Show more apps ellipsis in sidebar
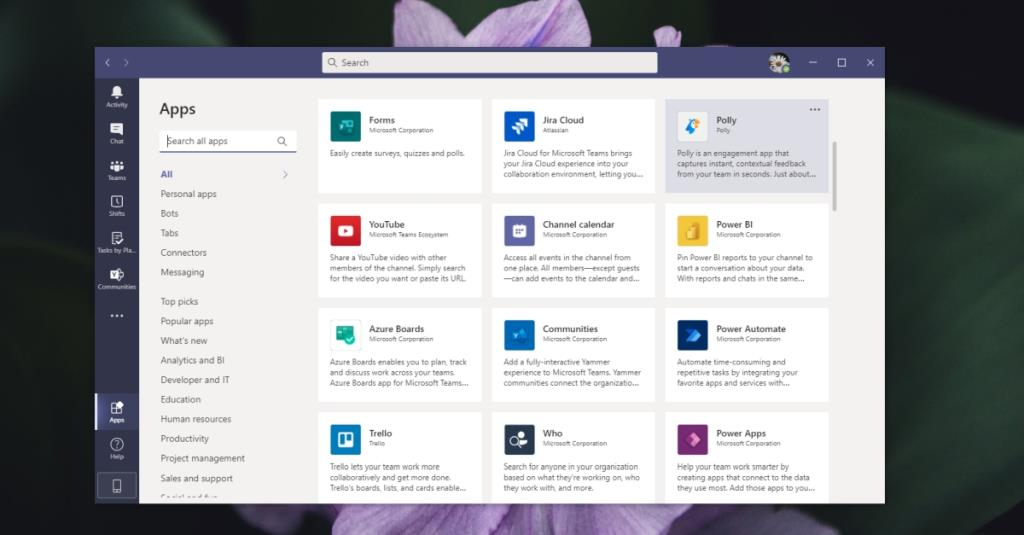The height and width of the screenshot is (535, 1024). pos(117,316)
